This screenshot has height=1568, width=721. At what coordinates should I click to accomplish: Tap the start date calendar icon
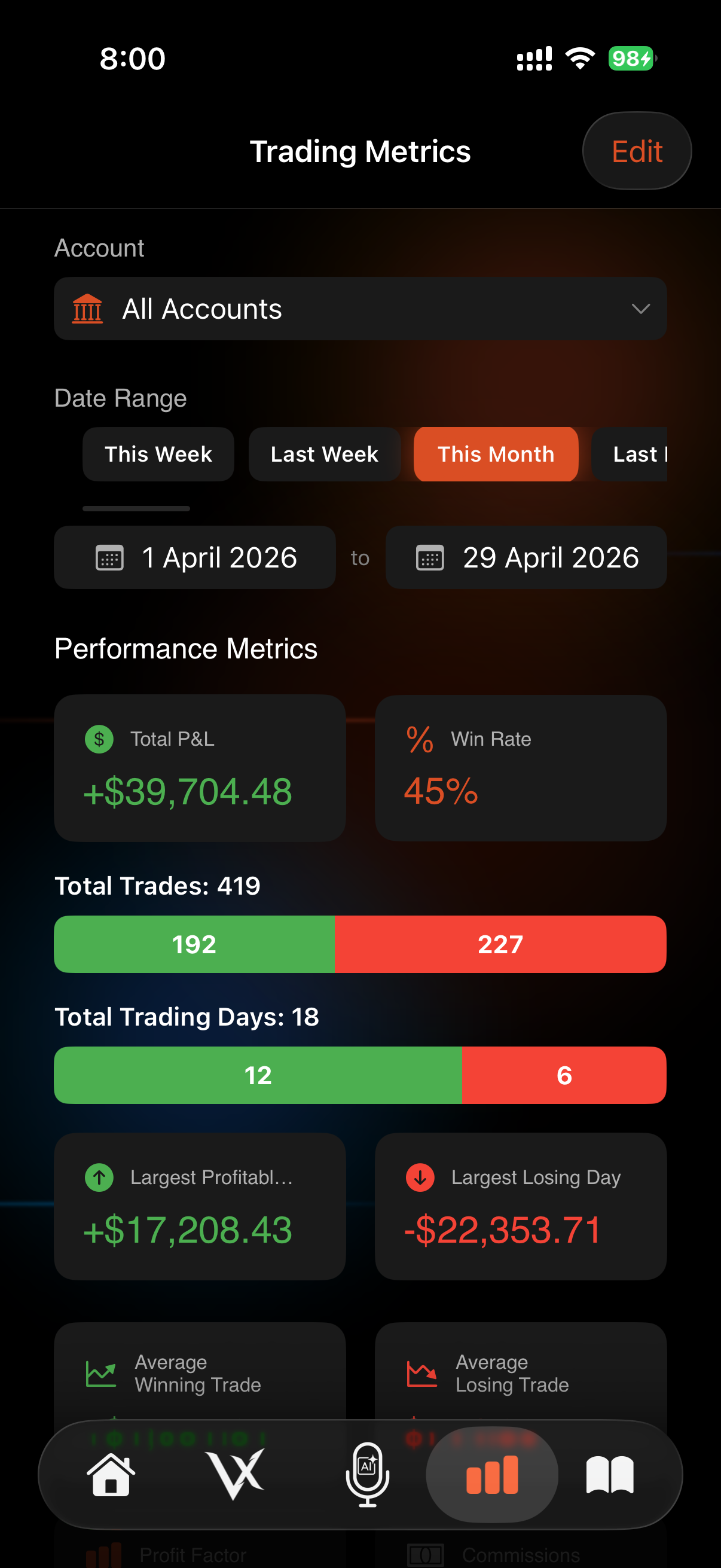coord(109,557)
